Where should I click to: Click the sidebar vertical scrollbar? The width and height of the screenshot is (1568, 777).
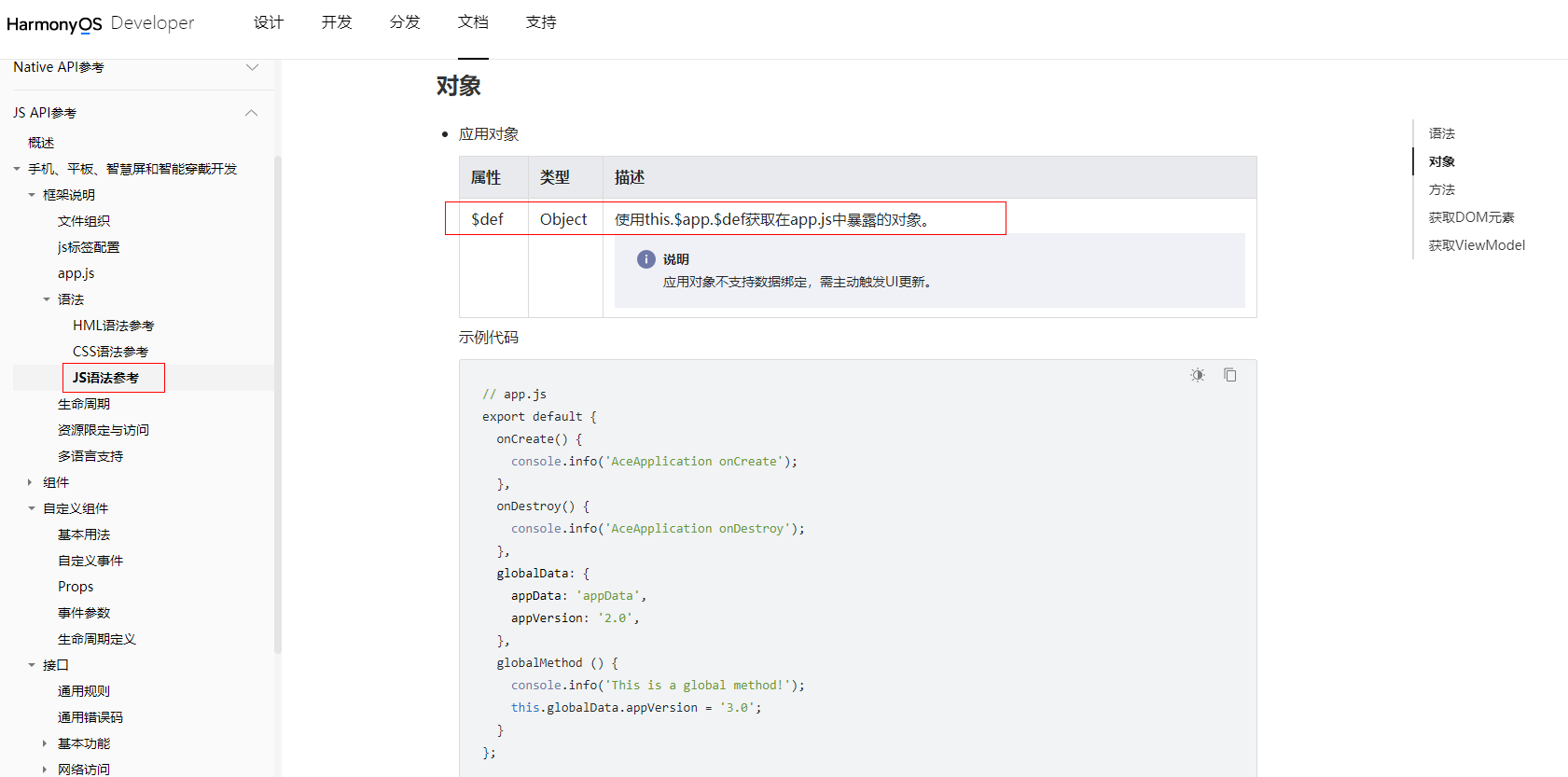(x=277, y=404)
